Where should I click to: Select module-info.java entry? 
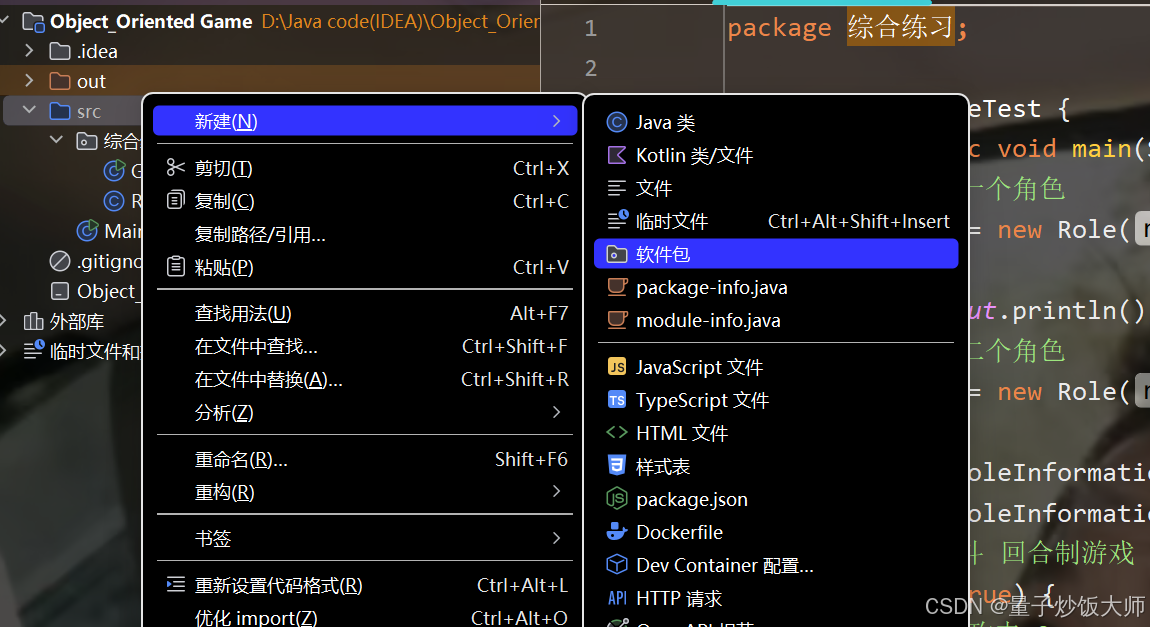pos(776,320)
